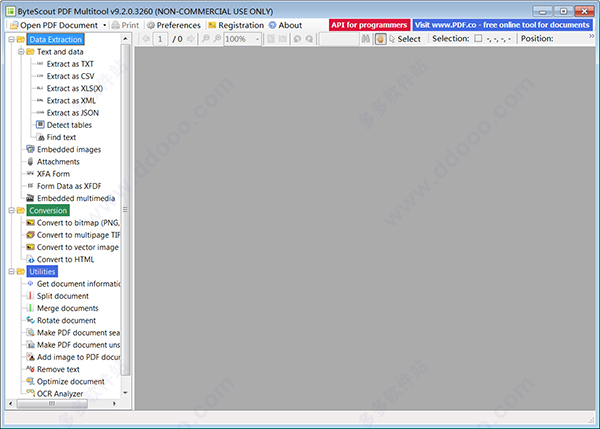This screenshot has width=600, height=429.
Task: Collapse the Data Extraction tree node
Action: (x=11, y=39)
